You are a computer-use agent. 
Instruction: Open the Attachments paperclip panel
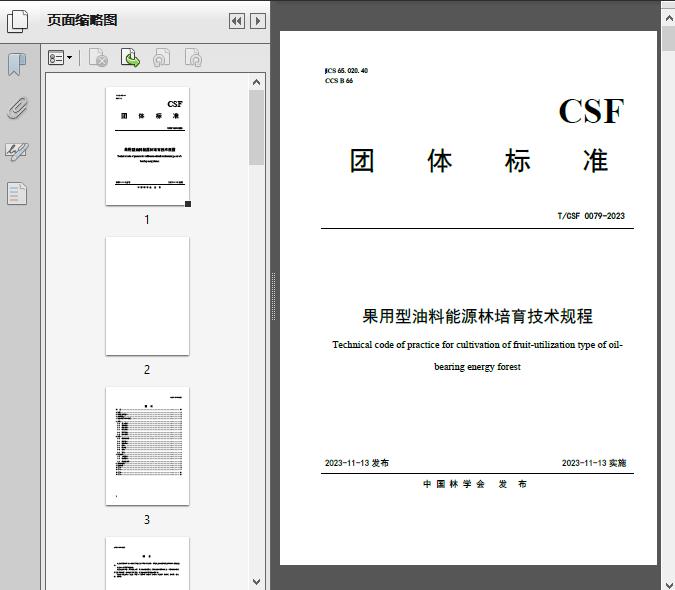[x=17, y=108]
